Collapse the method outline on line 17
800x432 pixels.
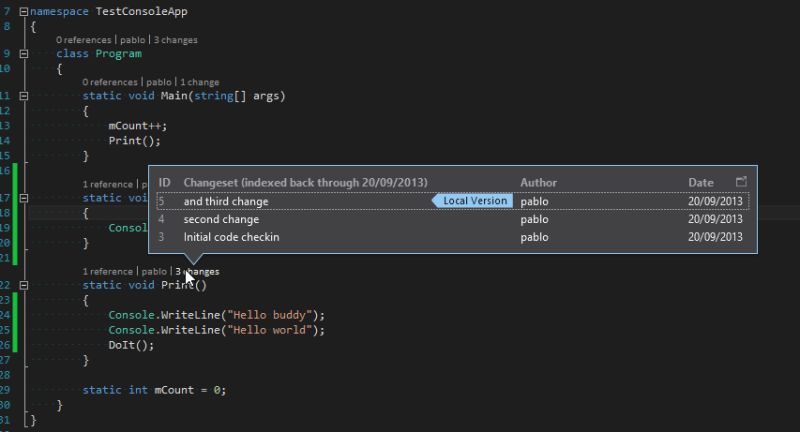[x=23, y=198]
